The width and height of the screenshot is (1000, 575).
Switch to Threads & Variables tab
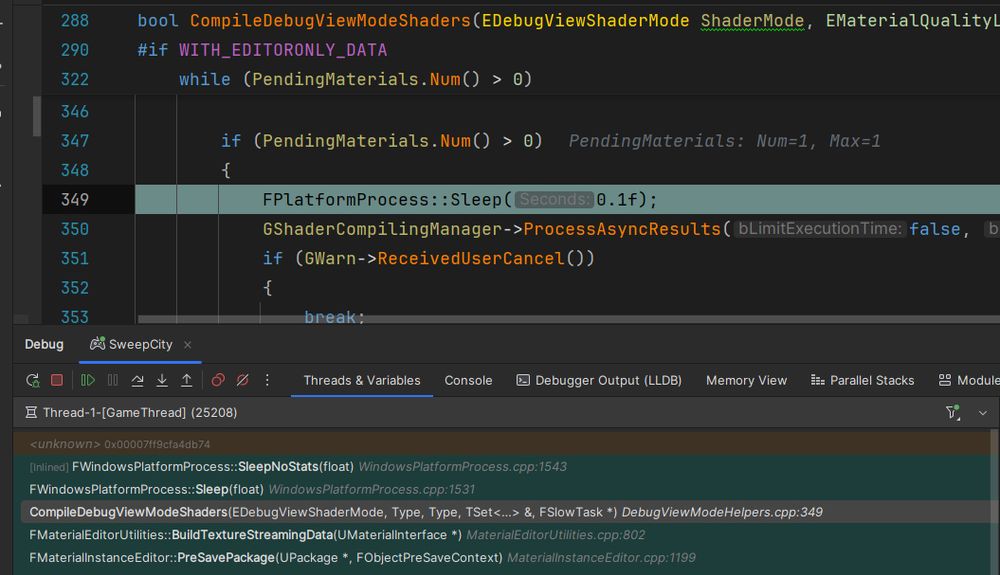coord(362,381)
